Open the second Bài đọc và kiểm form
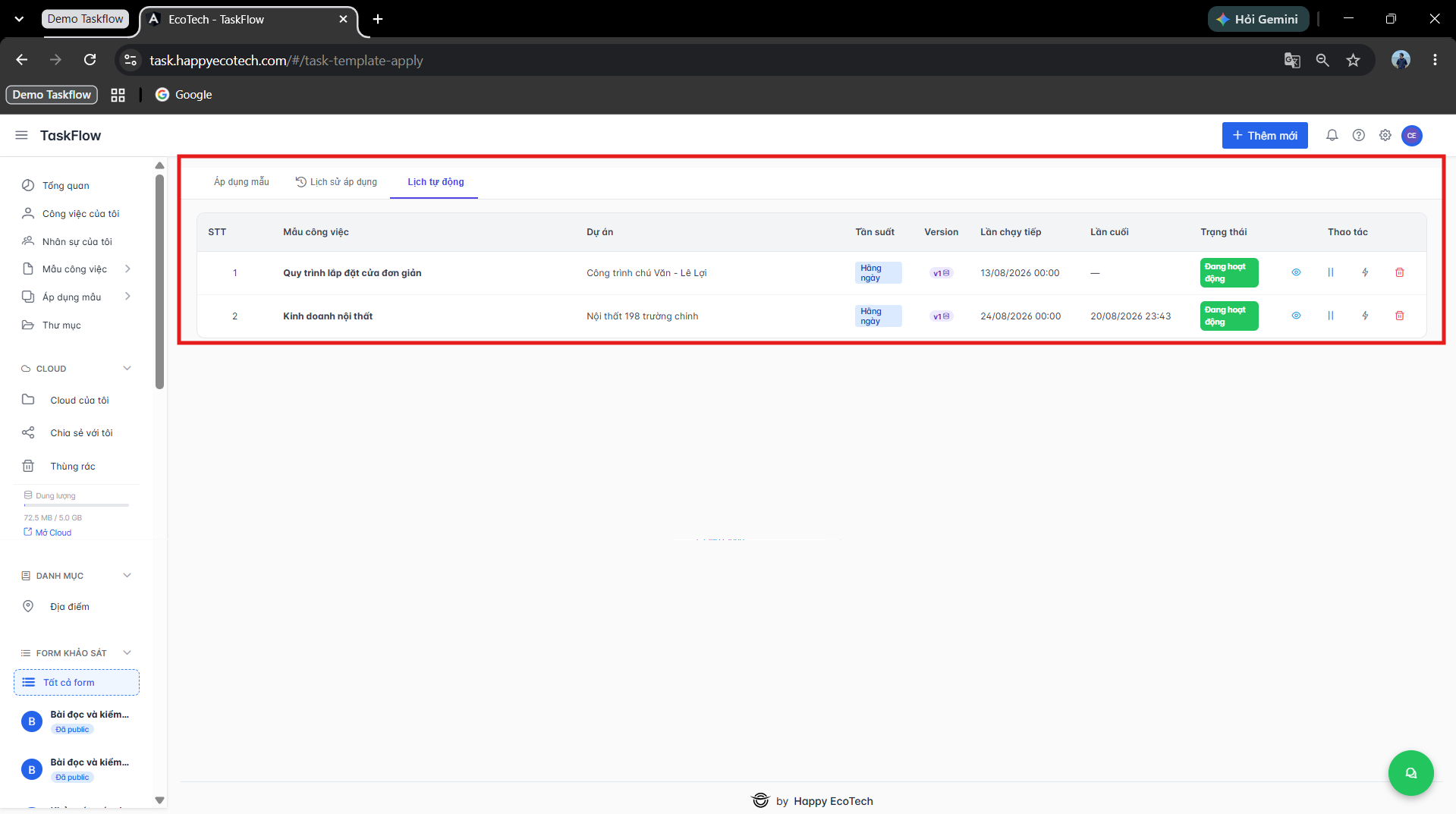The width and height of the screenshot is (1456, 814). pos(76,768)
